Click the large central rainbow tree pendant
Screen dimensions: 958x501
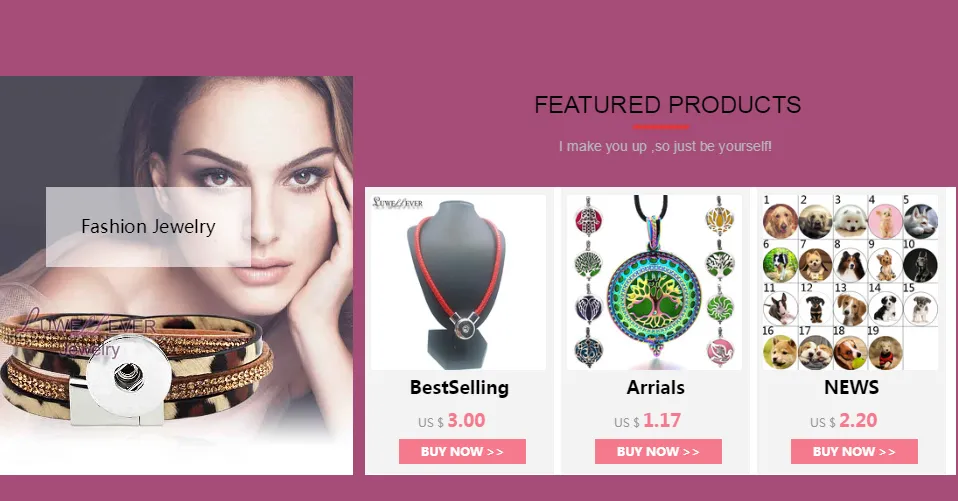654,286
